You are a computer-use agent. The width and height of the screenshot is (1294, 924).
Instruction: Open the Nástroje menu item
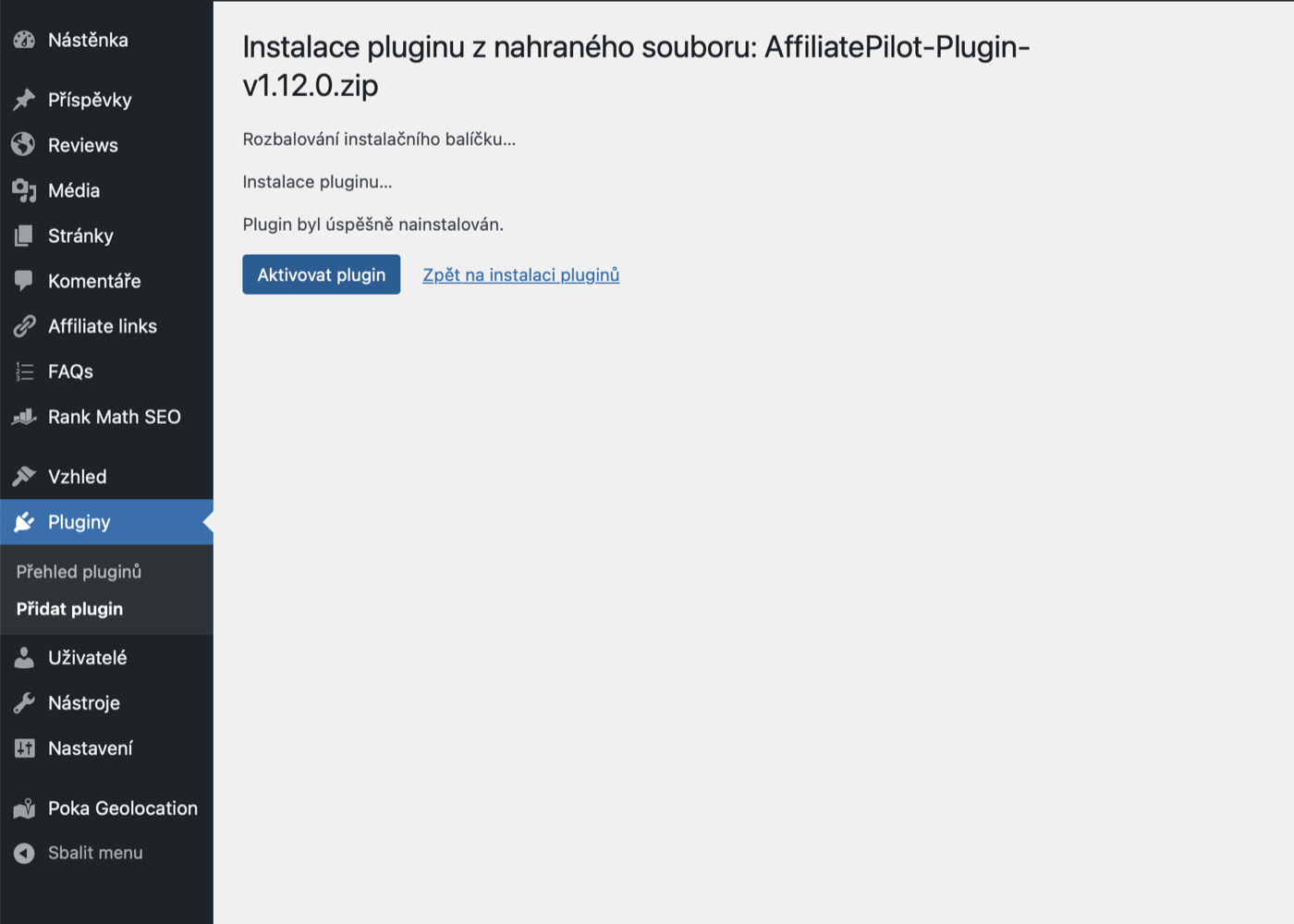(106, 703)
